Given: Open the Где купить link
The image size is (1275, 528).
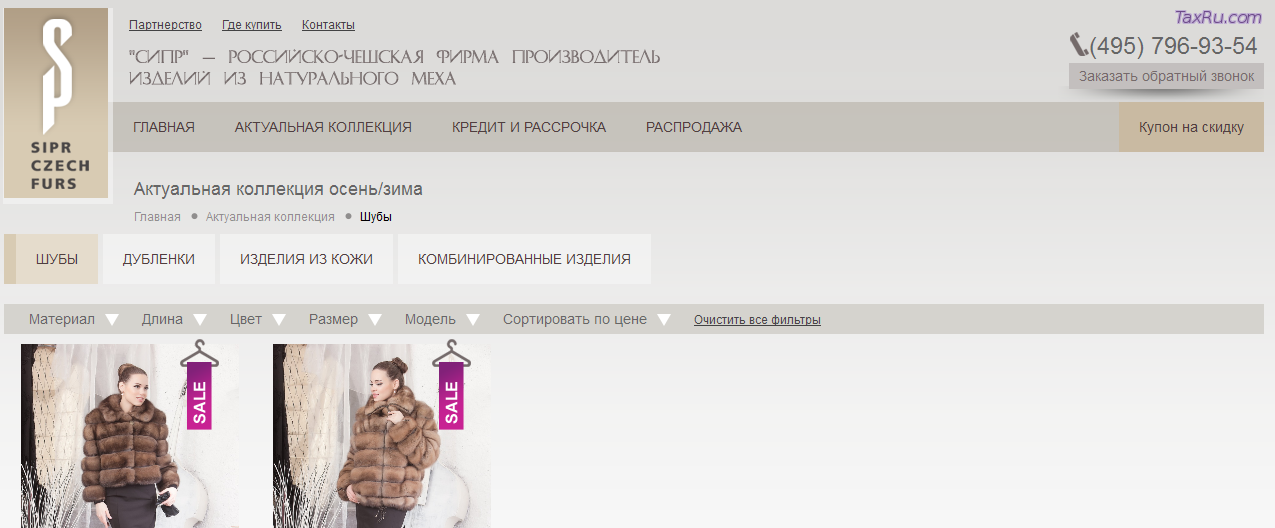Looking at the screenshot, I should [252, 25].
